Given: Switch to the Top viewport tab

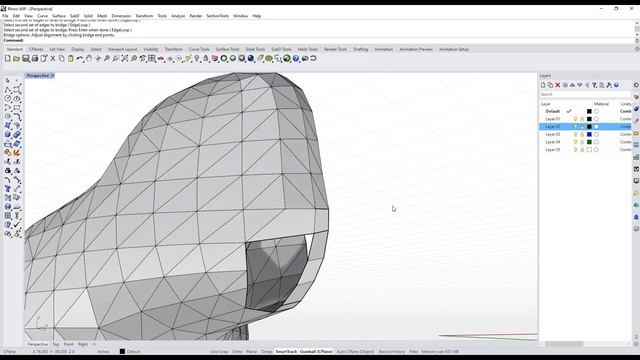Looking at the screenshot, I should 56,344.
